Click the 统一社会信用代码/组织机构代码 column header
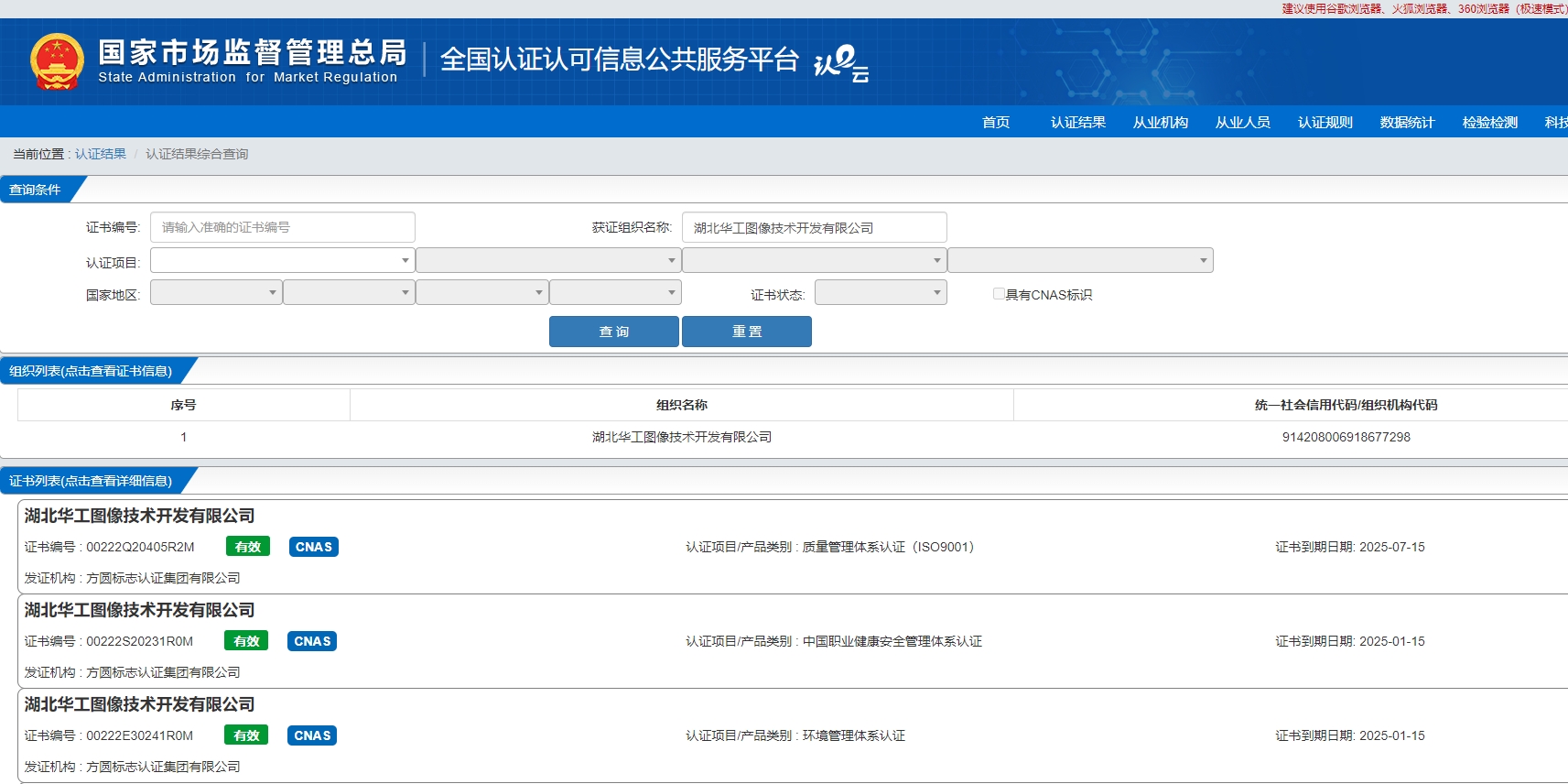Screen dimensions: 1568x784 [x=1346, y=405]
